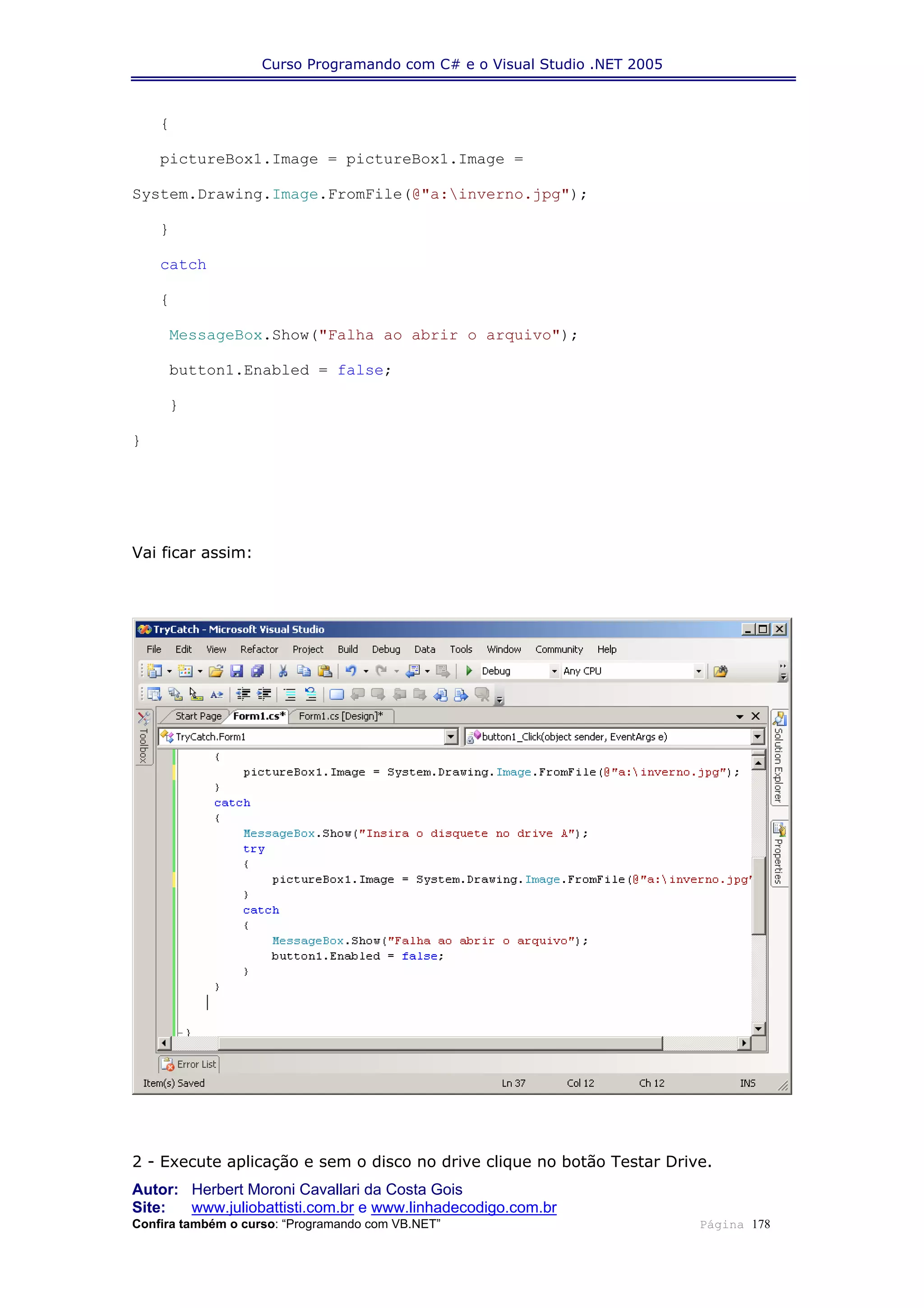
Task: Click the horizontal scrollbar left arrow
Action: click(x=164, y=1043)
